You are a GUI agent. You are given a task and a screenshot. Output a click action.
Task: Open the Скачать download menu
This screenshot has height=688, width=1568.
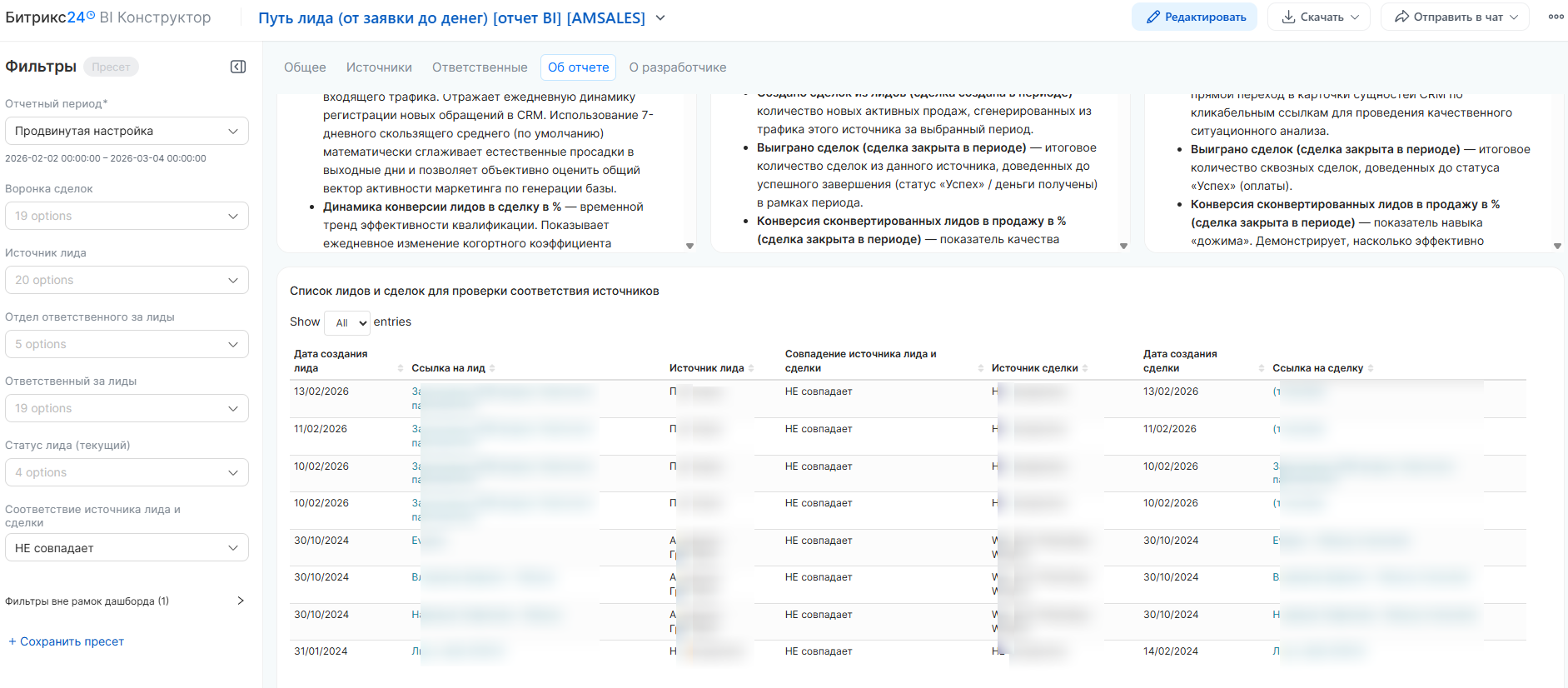[1319, 17]
